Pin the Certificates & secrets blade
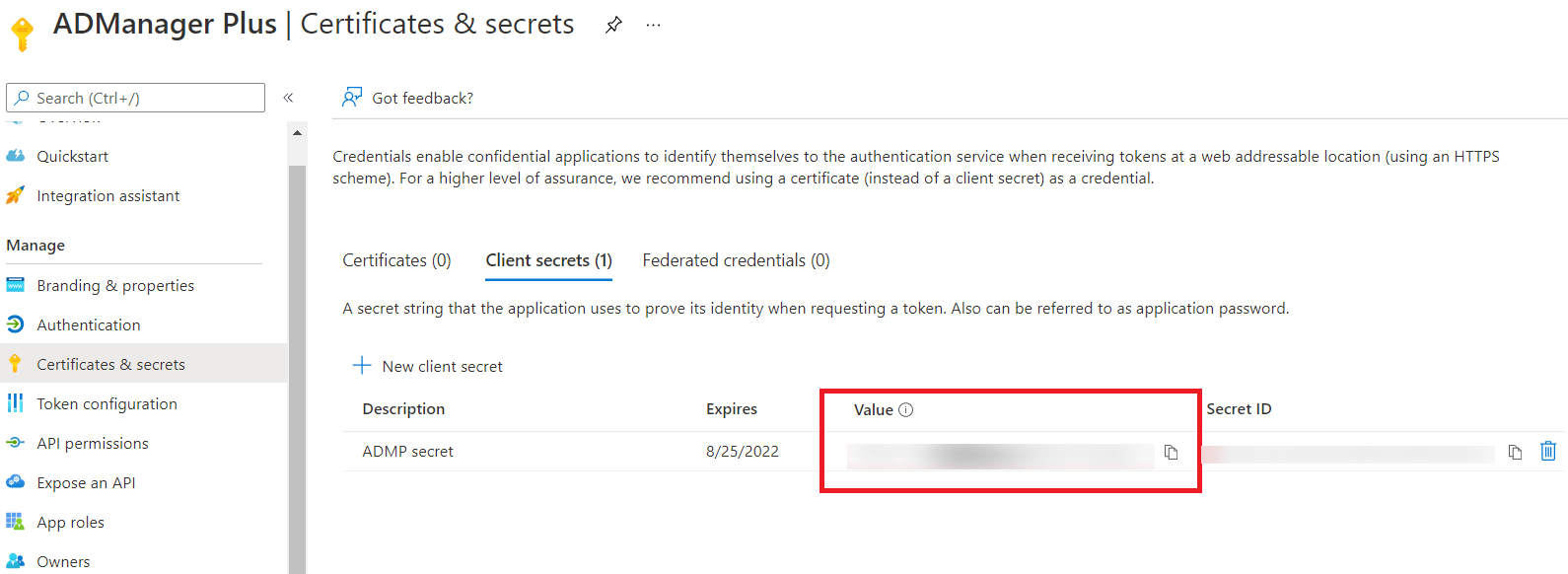 coord(613,25)
